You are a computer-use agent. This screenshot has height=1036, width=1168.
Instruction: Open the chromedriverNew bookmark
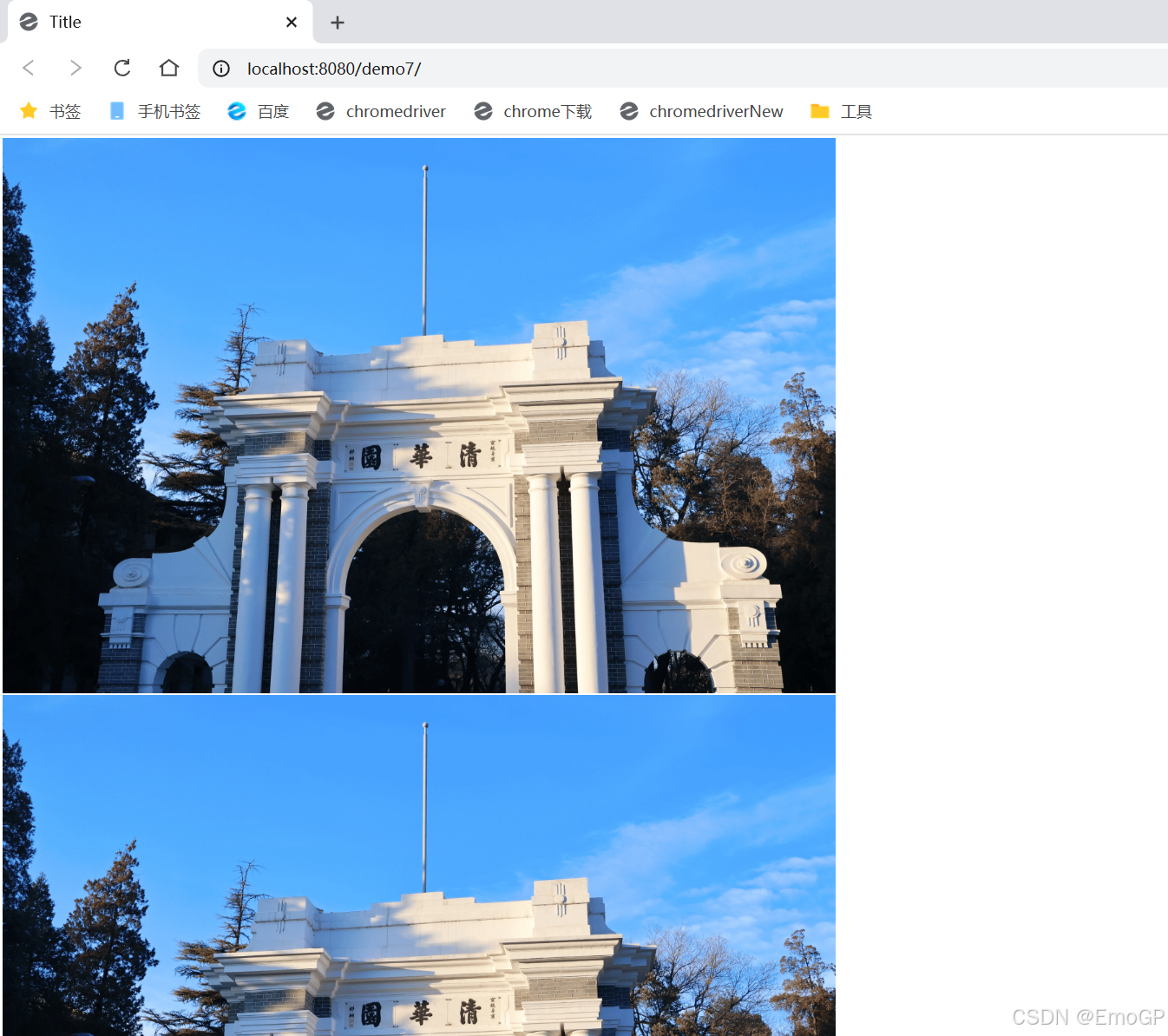701,111
